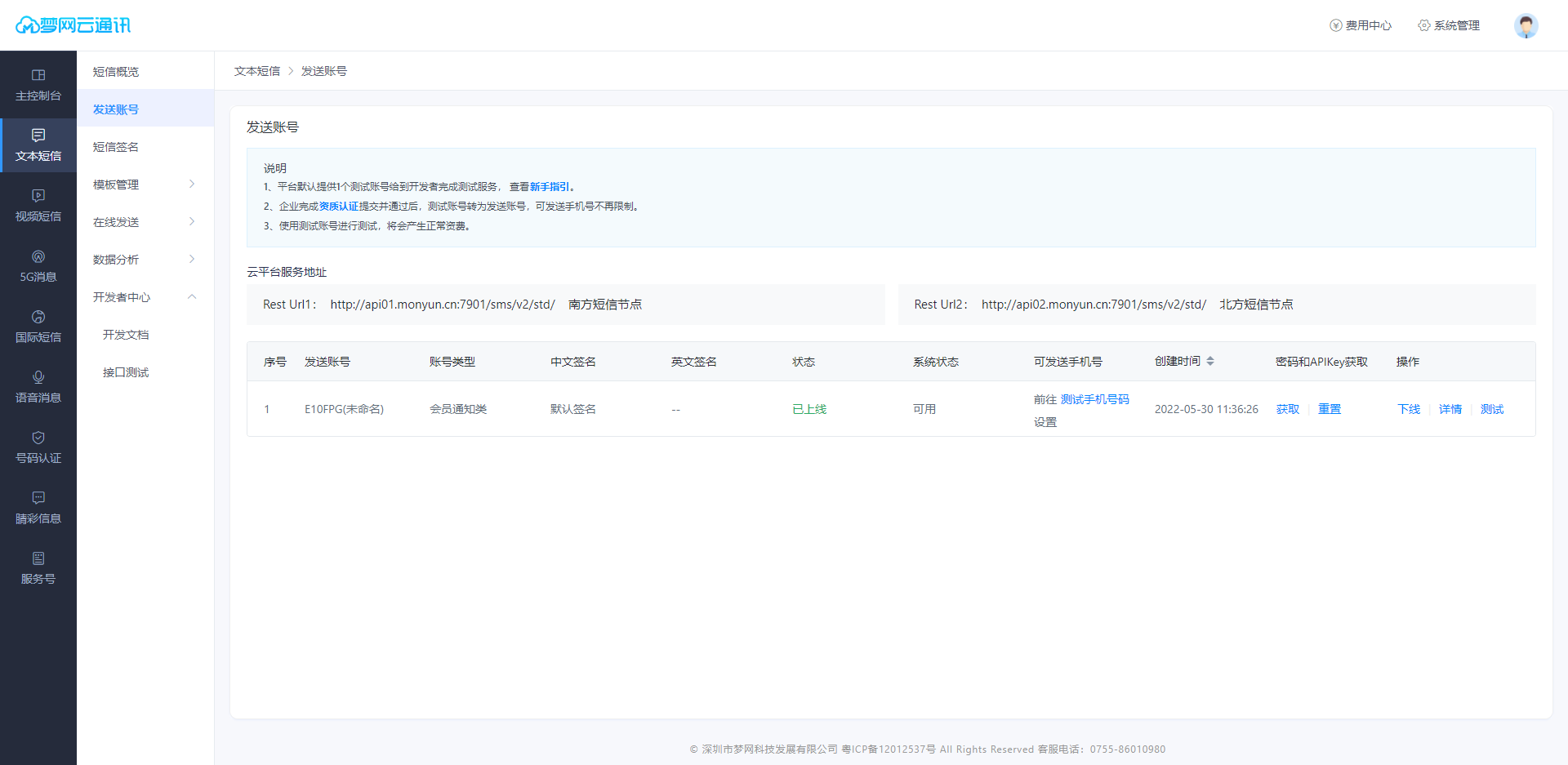Select the 文本短信 sidebar icon

38,136
